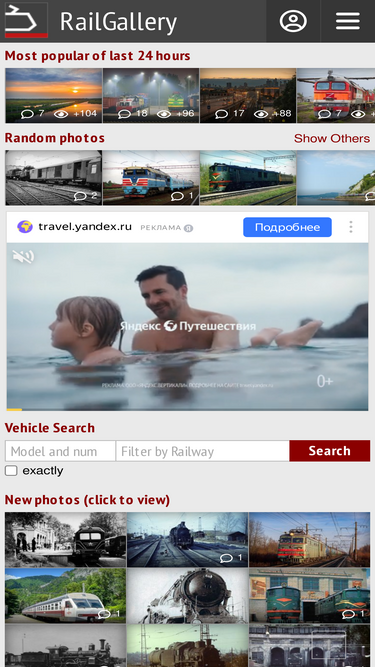Click the Yandex РЕКЛАМА badge icon
Viewport: 375px width, 667px height.
(188, 228)
